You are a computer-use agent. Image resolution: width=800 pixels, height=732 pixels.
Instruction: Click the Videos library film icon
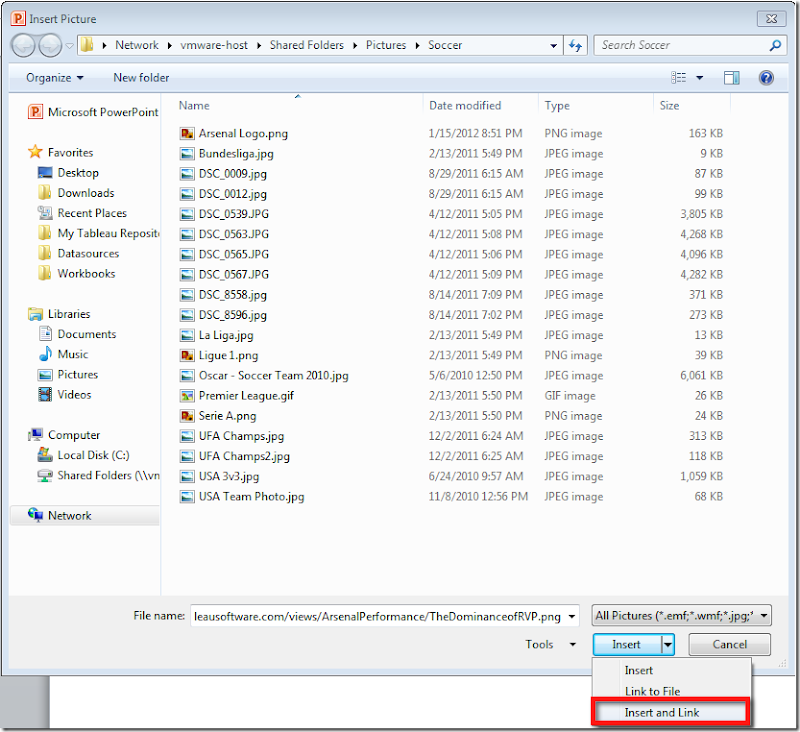[x=45, y=394]
